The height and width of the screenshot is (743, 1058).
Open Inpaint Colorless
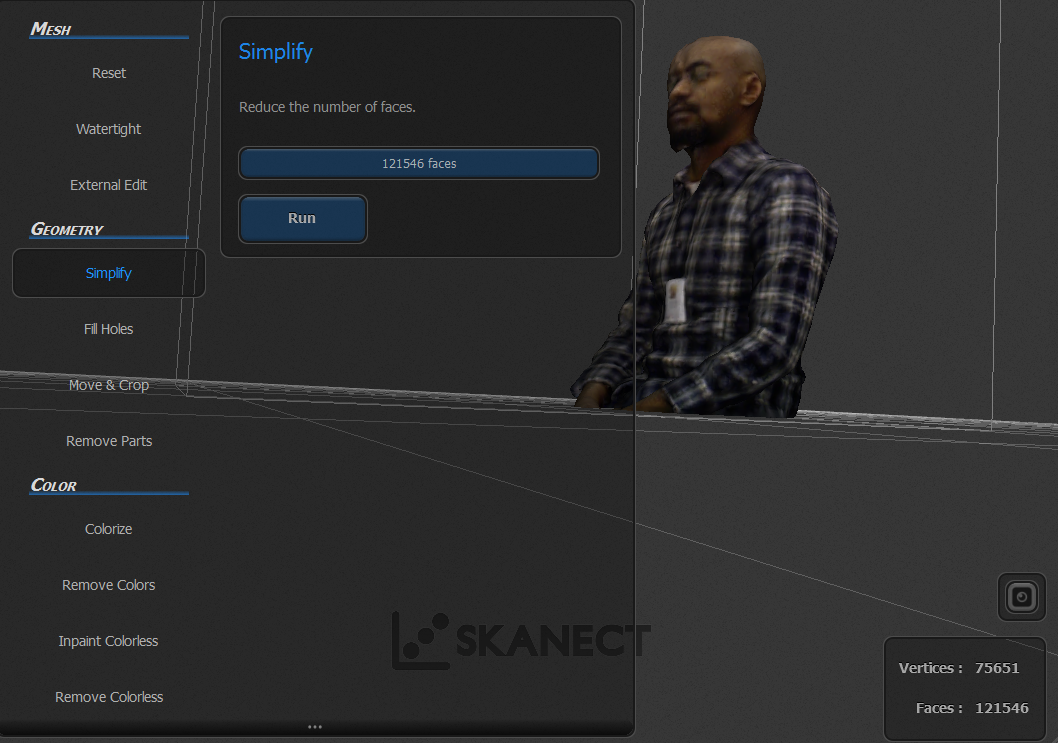(109, 641)
